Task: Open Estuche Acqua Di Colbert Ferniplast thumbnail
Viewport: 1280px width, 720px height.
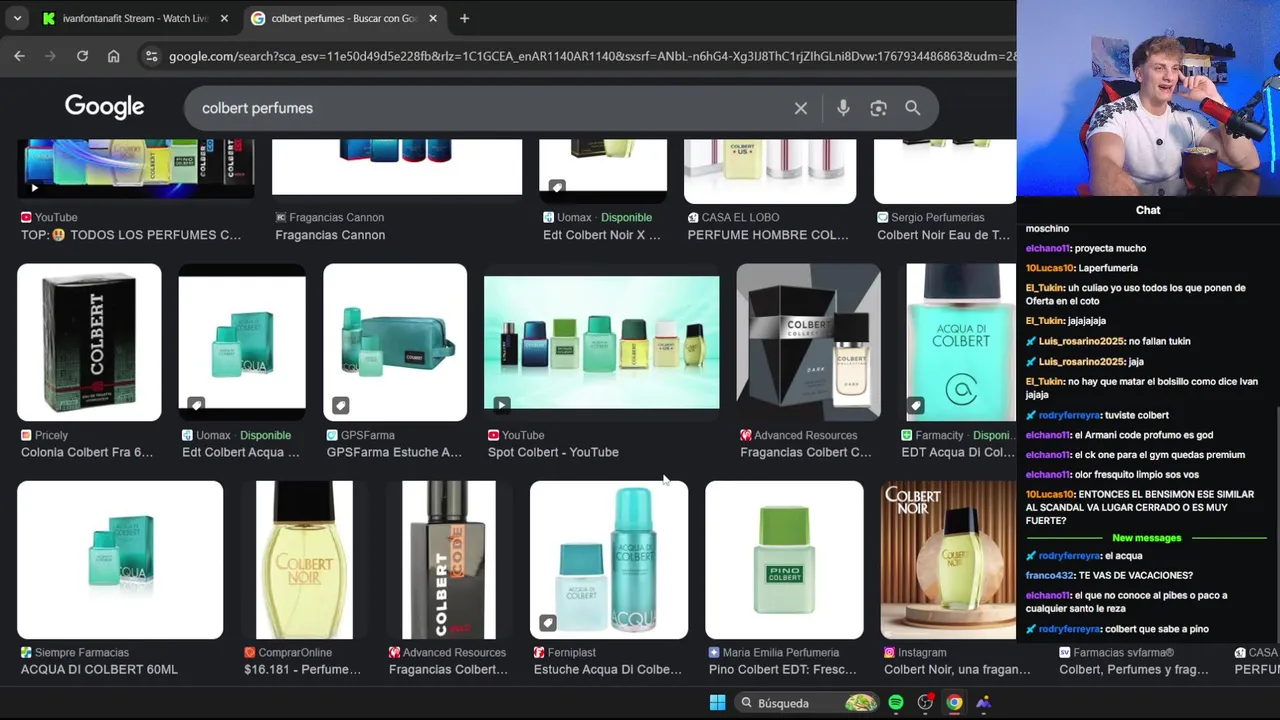Action: coord(609,560)
